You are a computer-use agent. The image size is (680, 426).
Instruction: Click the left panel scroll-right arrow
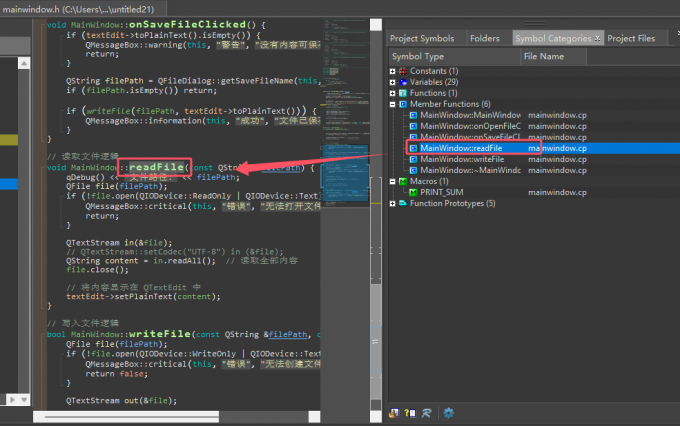point(12,400)
